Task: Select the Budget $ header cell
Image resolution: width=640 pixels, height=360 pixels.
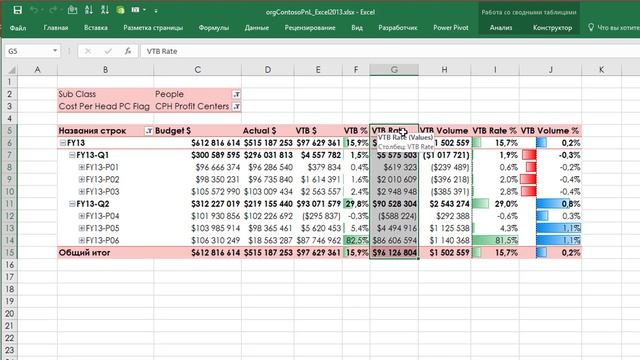Action: [197, 131]
